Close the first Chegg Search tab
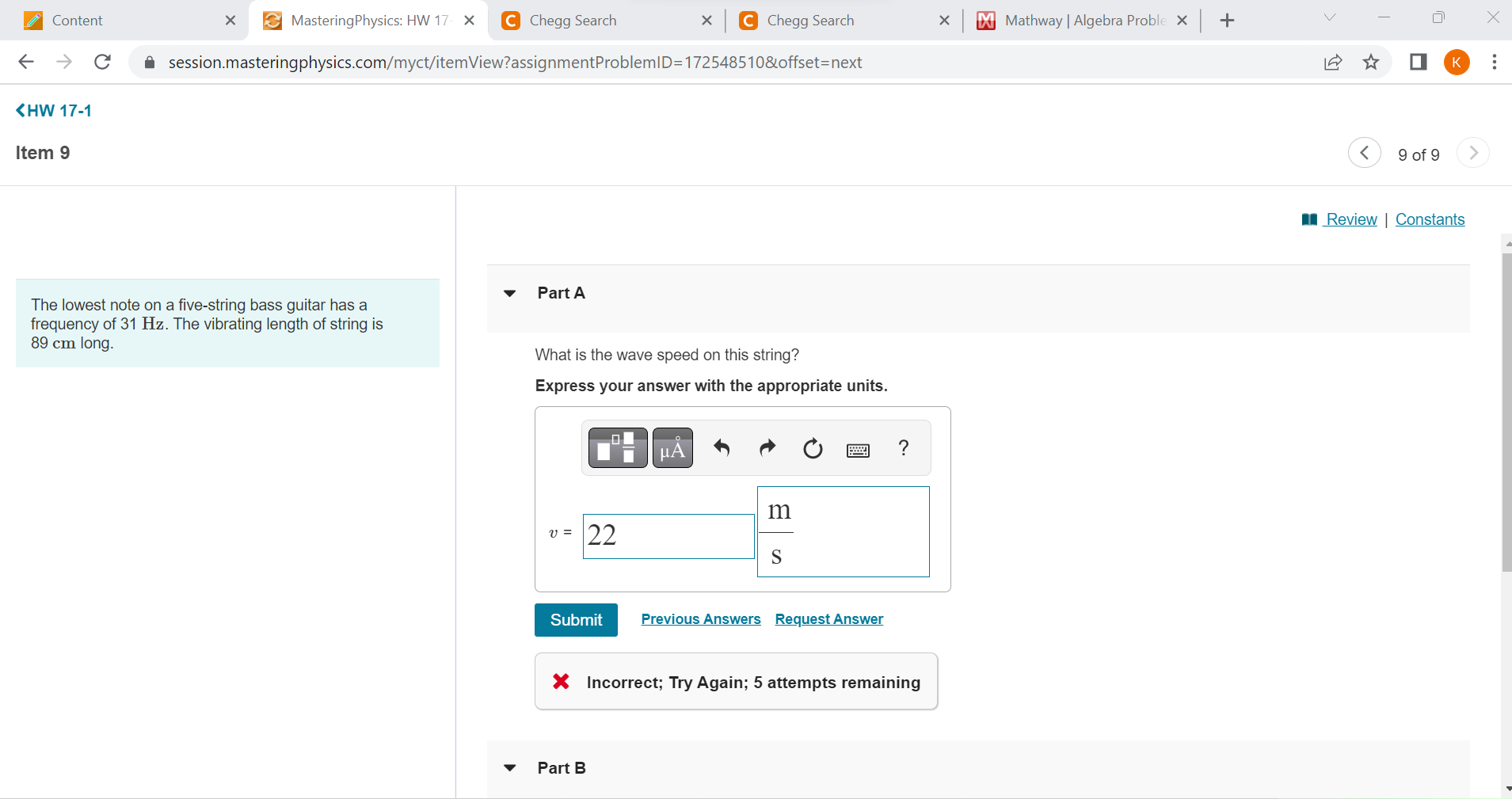1512x799 pixels. 707,21
